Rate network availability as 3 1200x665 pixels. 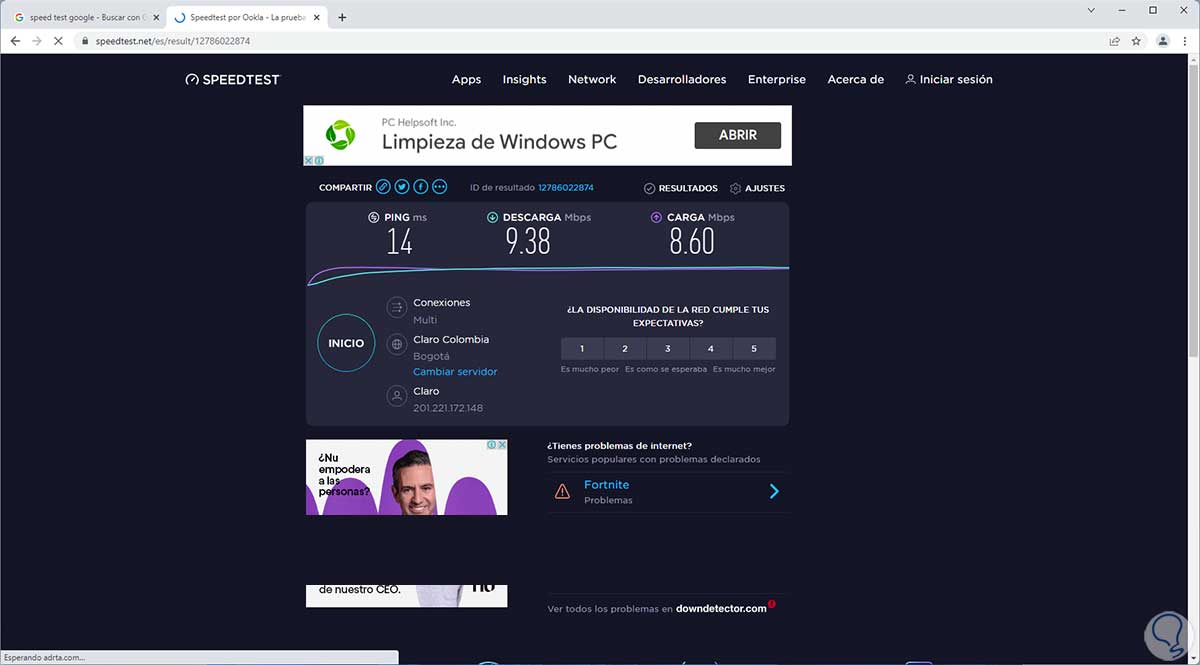pos(668,349)
